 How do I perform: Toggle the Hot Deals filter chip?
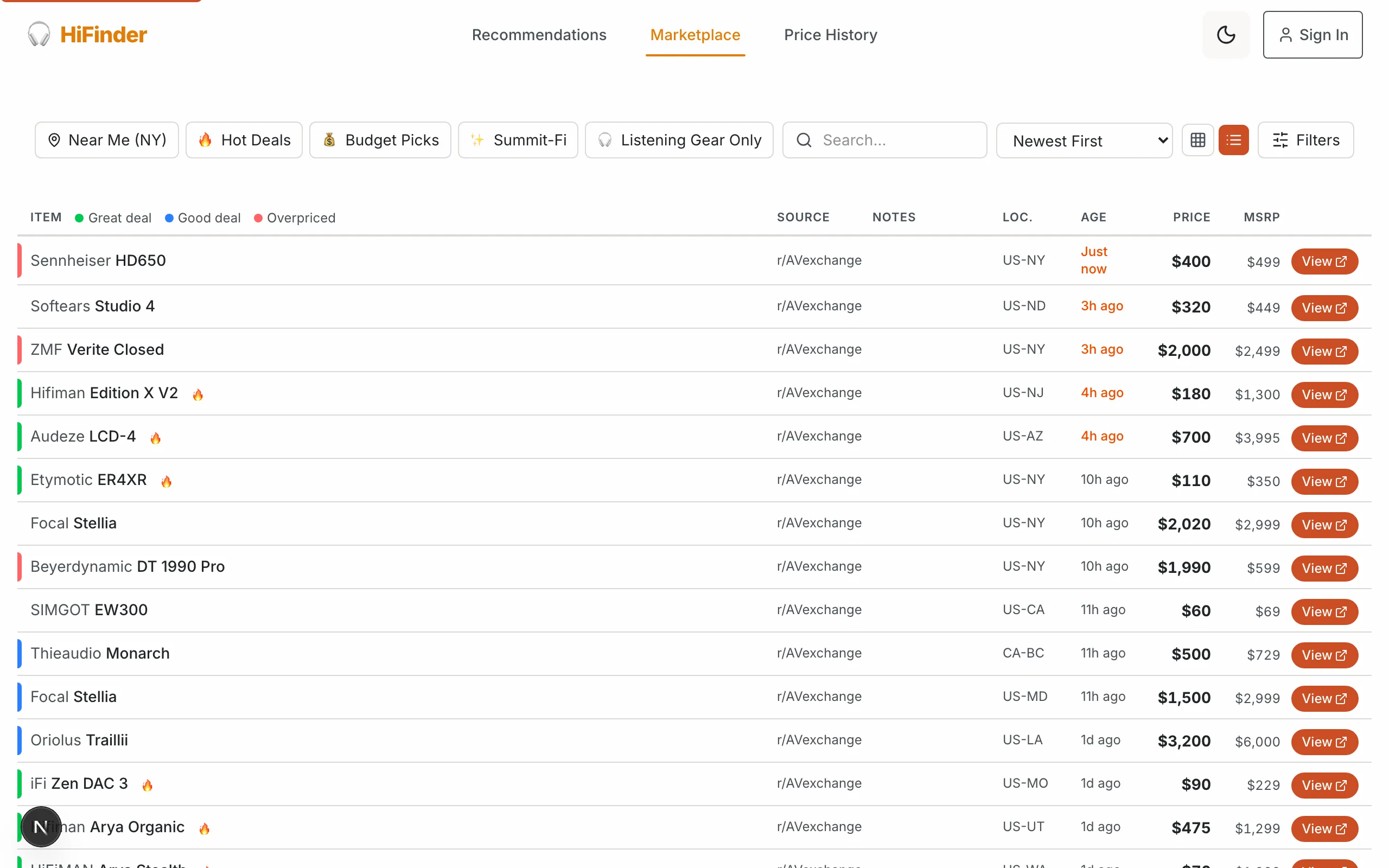(244, 140)
